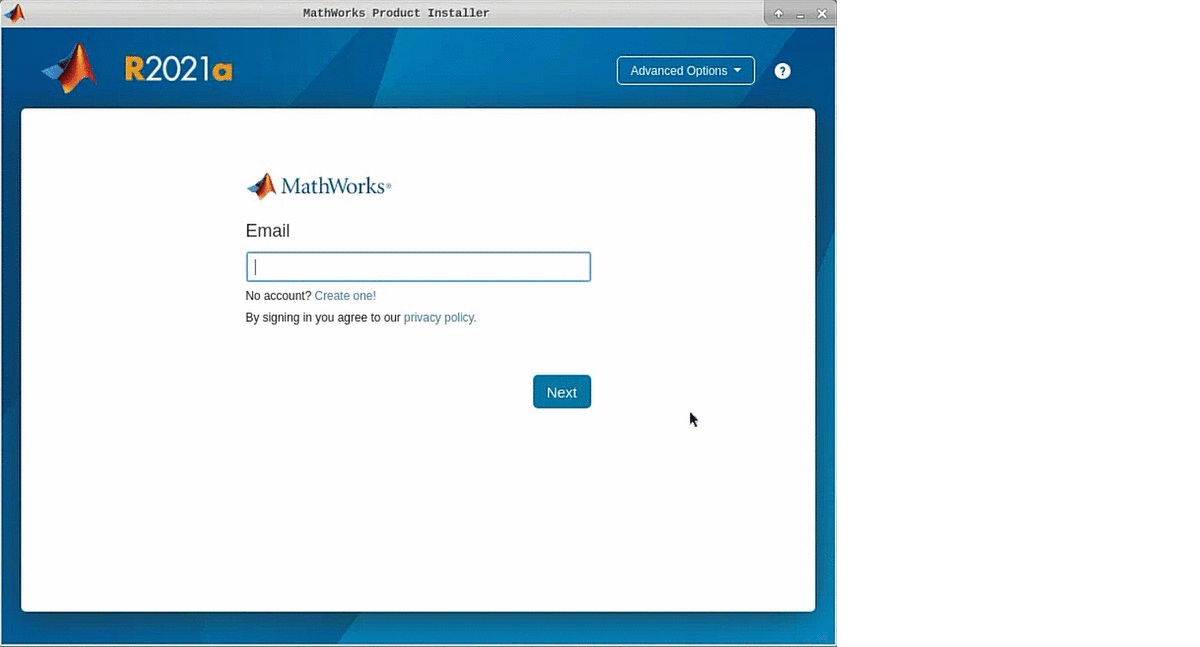Open the privacy policy link
Screen dimensions: 1200x647
click(x=440, y=318)
